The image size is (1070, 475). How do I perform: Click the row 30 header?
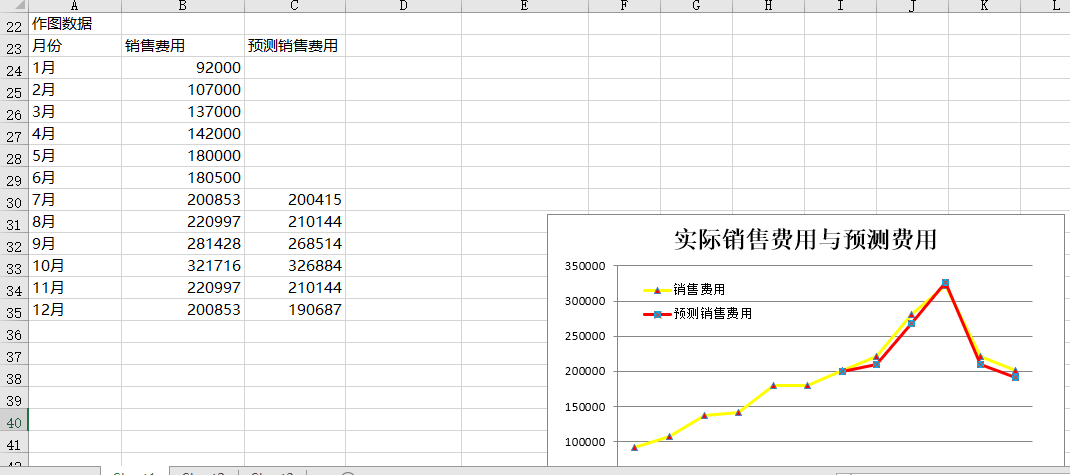pos(13,201)
